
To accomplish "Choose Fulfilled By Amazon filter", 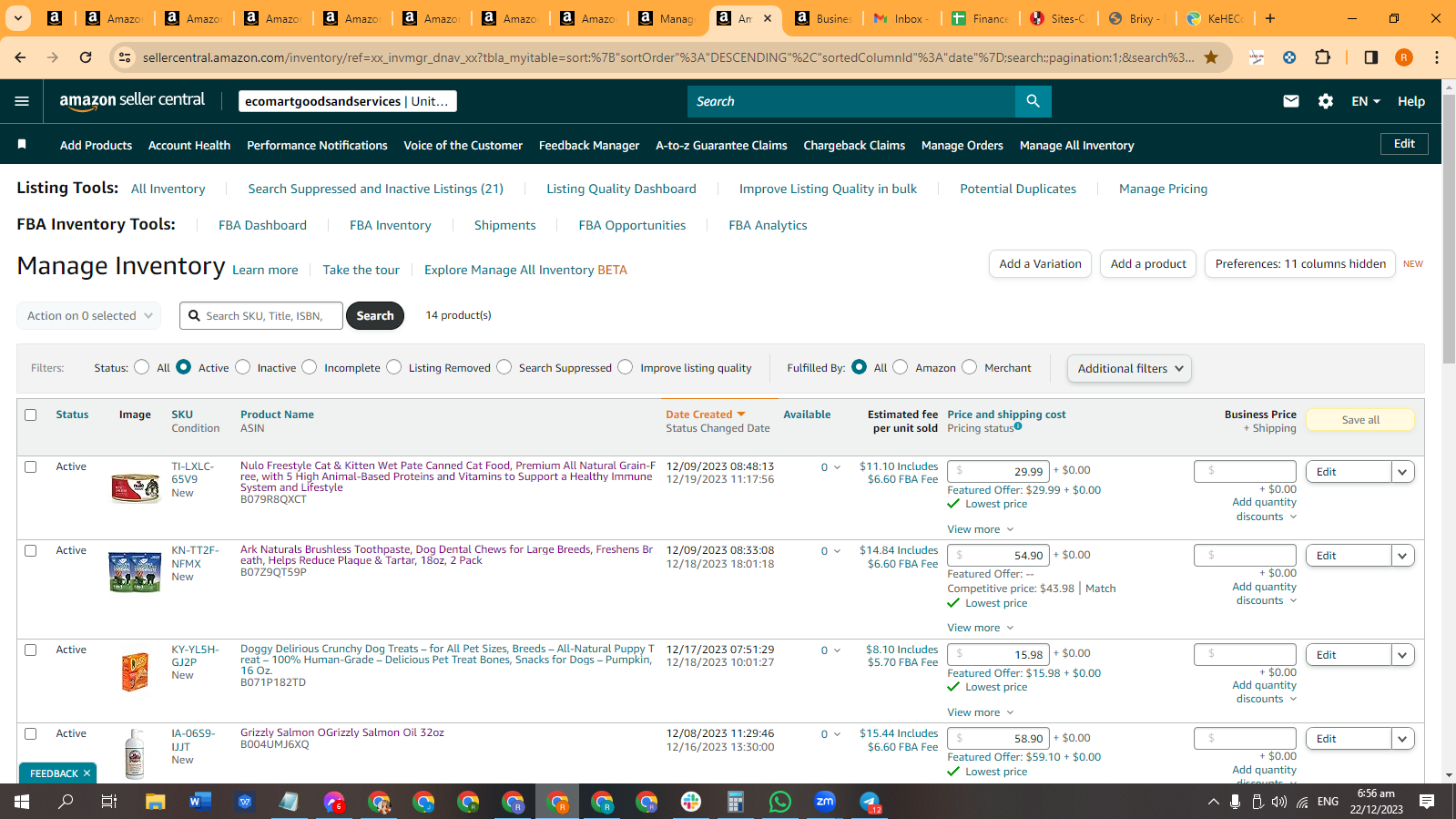I will coord(901,367).
